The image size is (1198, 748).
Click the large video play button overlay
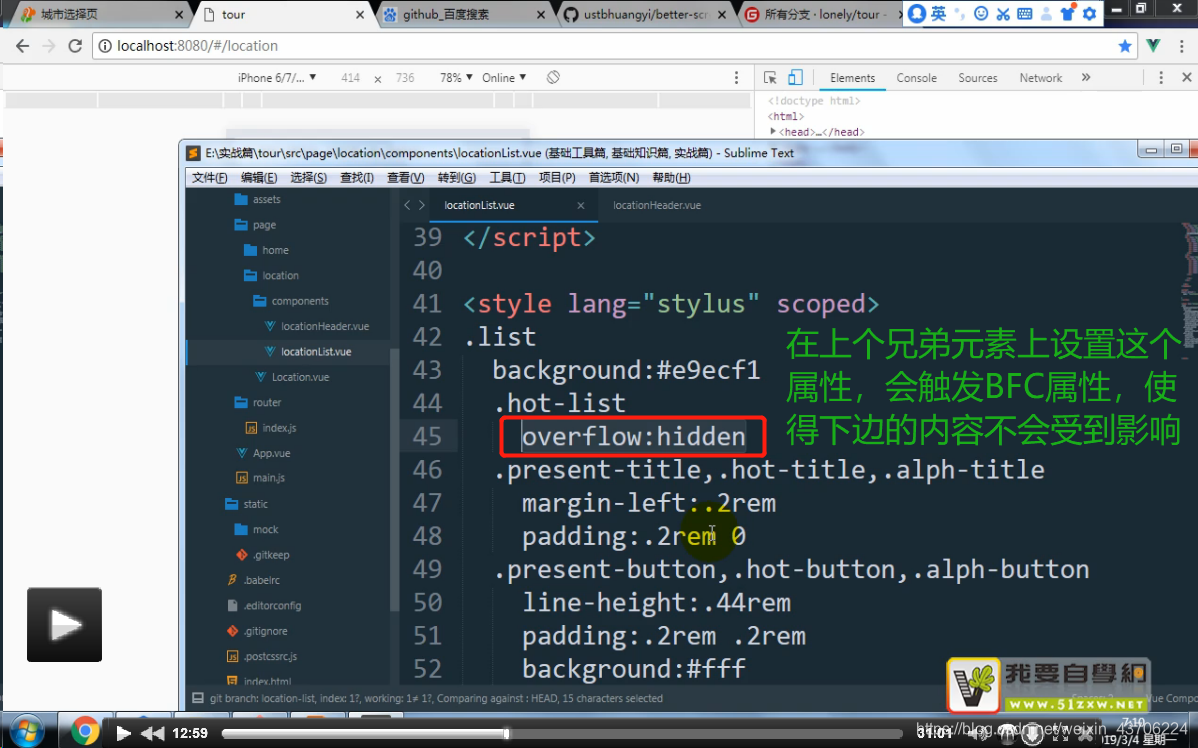point(64,625)
